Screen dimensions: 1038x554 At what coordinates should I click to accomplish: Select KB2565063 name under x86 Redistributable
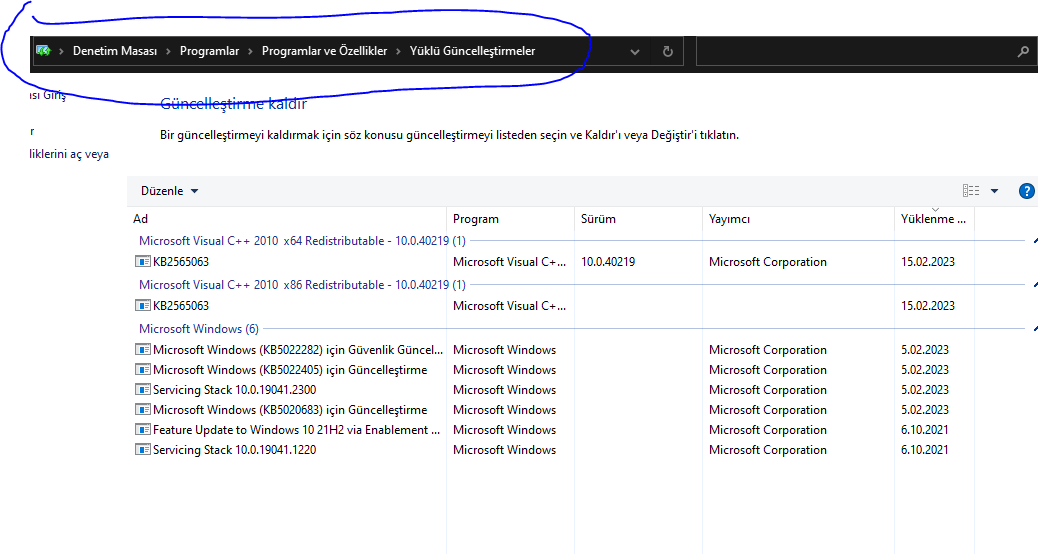point(181,305)
